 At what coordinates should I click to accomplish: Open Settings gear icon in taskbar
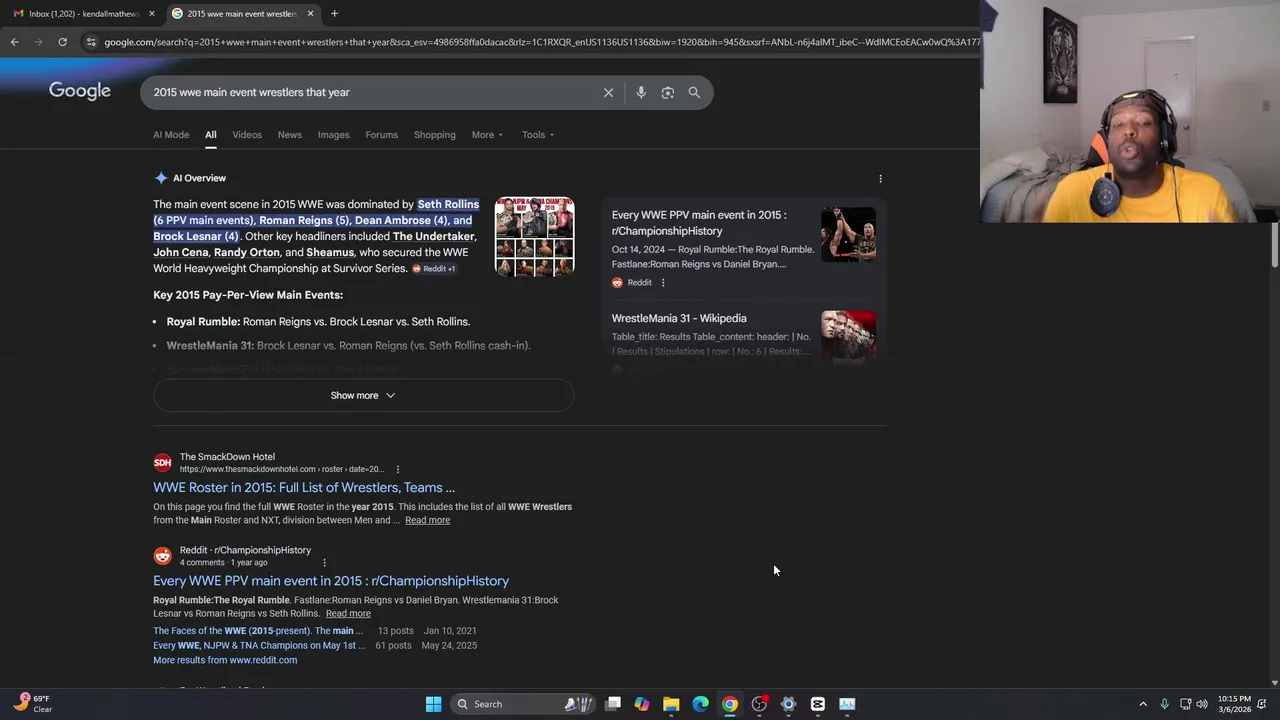pyautogui.click(x=788, y=704)
